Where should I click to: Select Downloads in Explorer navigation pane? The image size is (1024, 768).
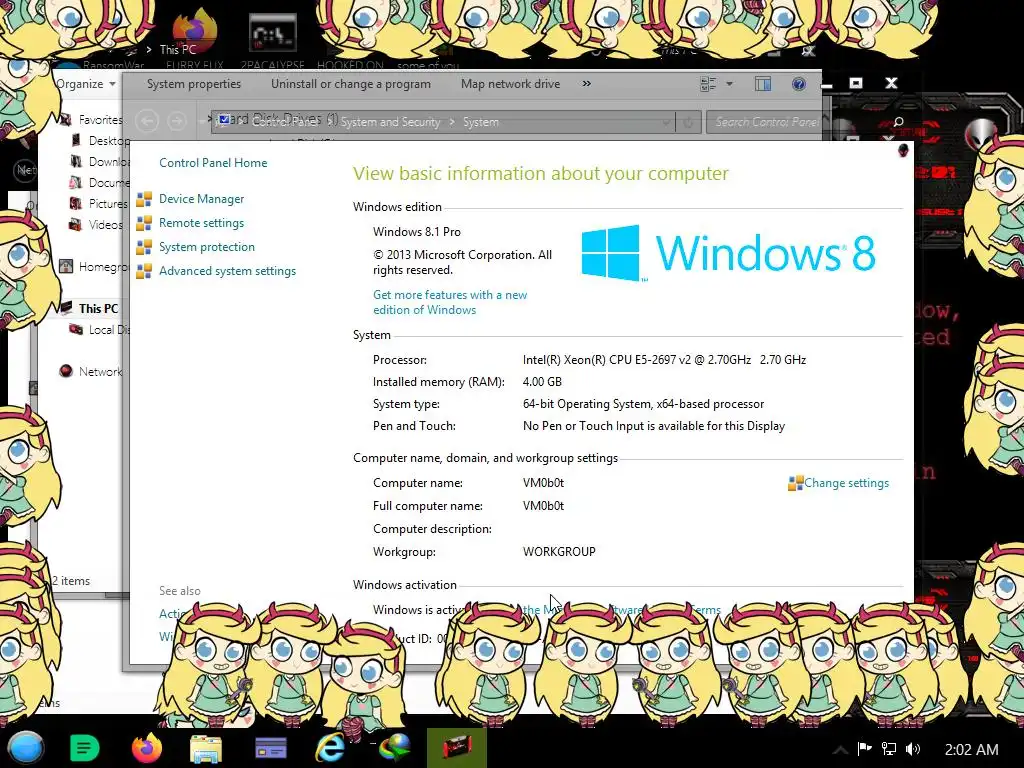pos(109,161)
